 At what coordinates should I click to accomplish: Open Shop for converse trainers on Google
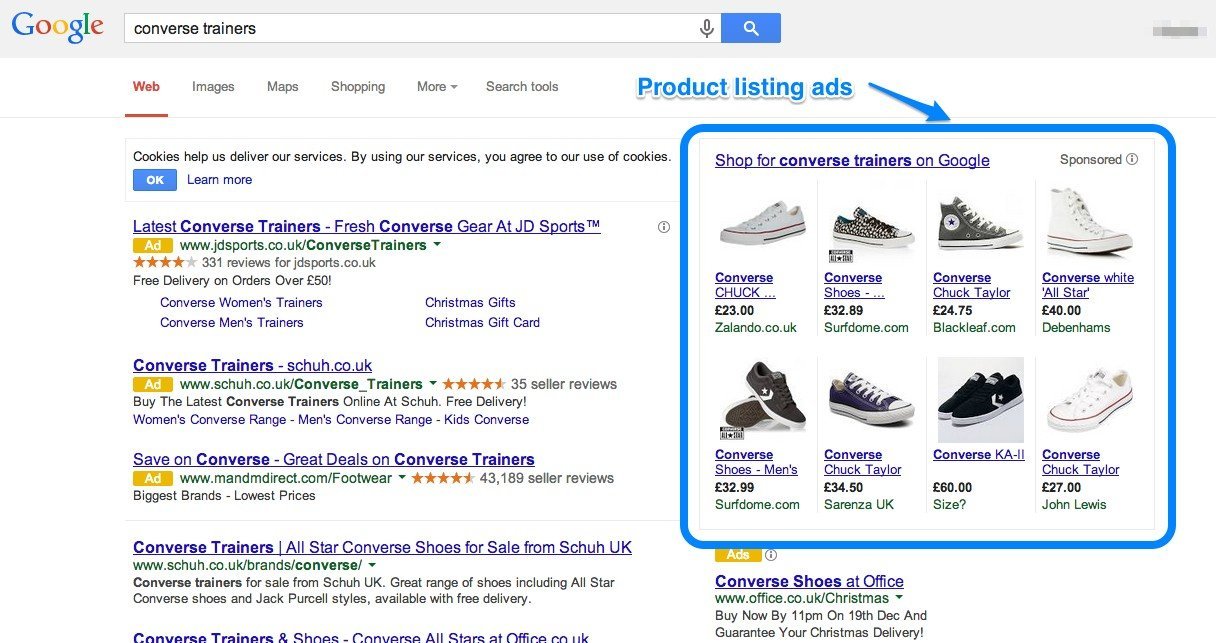852,160
